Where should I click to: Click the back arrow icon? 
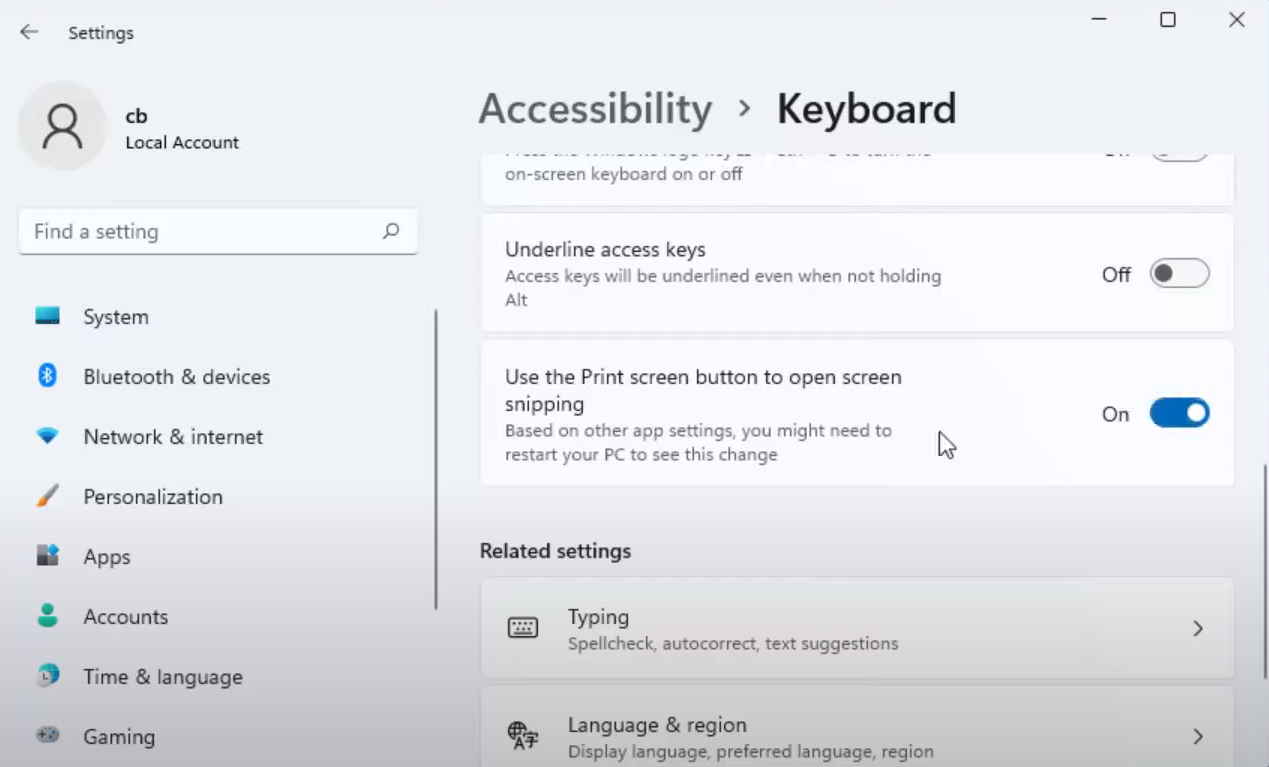click(29, 32)
